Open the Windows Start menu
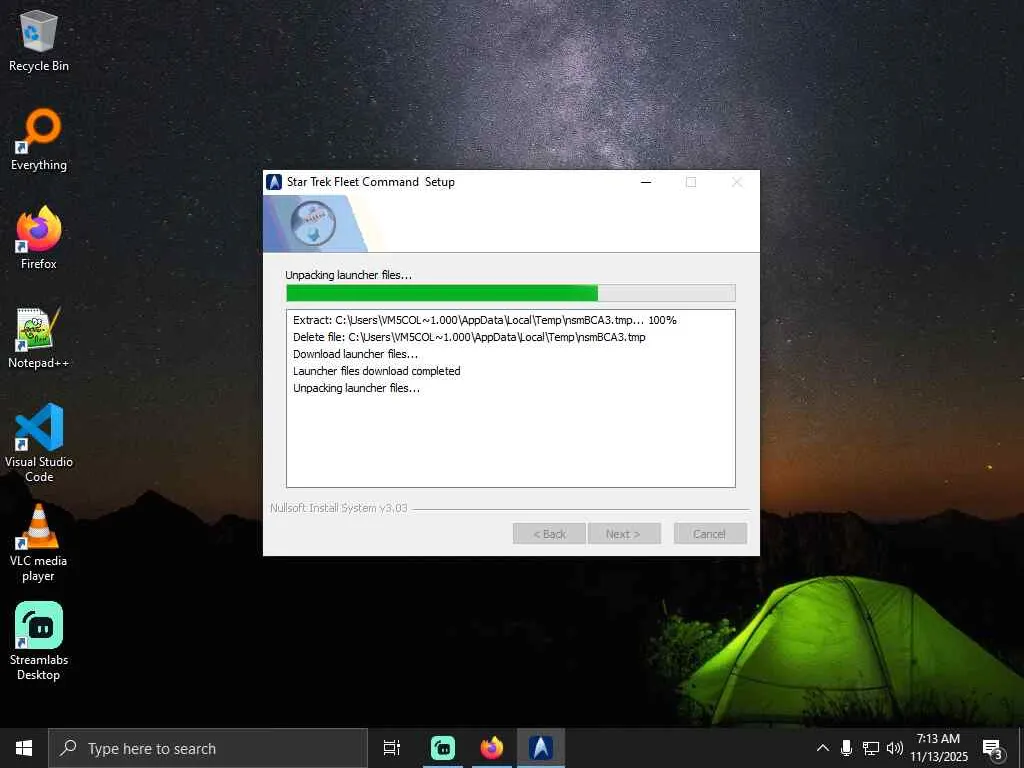 tap(24, 748)
